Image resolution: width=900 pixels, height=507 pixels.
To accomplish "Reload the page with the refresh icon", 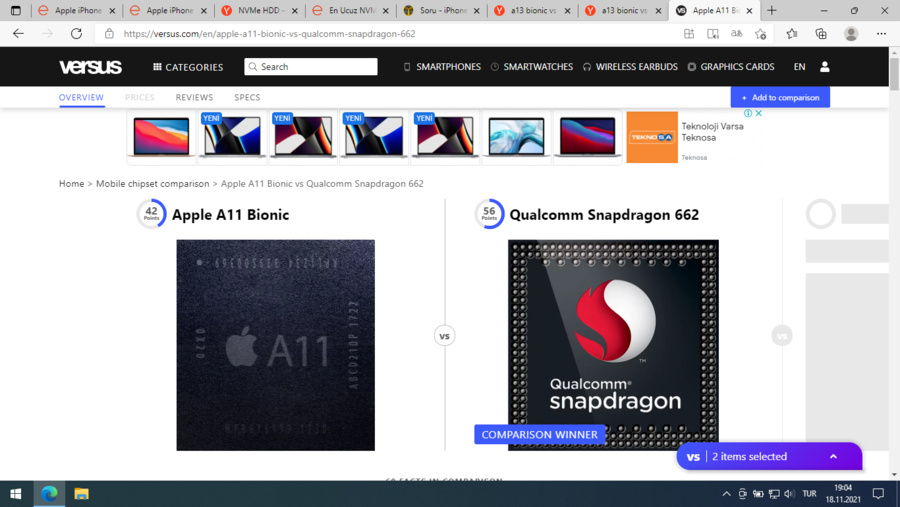I will 76,33.
